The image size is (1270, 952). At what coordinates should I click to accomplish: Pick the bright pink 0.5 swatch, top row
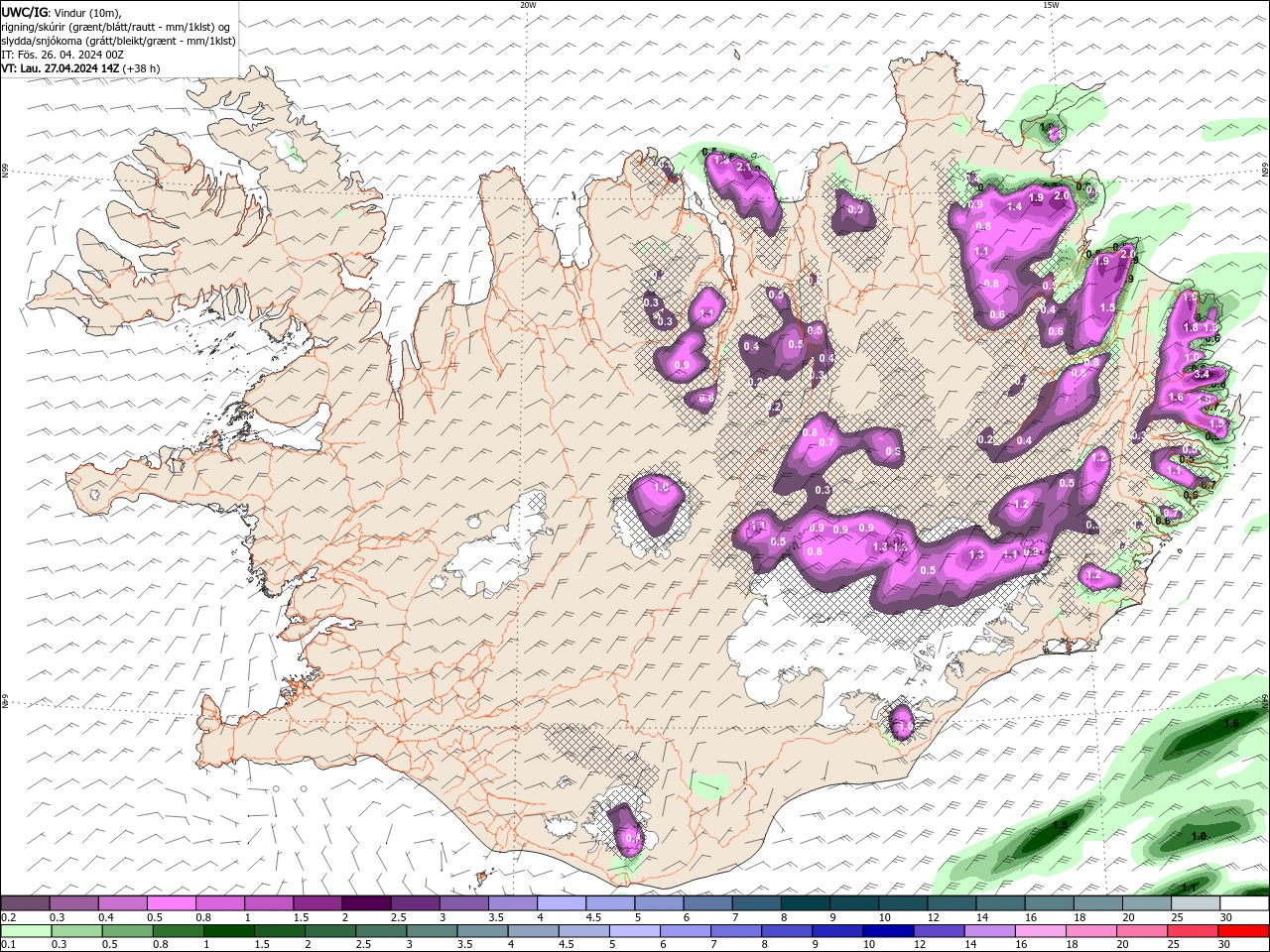coord(171,903)
